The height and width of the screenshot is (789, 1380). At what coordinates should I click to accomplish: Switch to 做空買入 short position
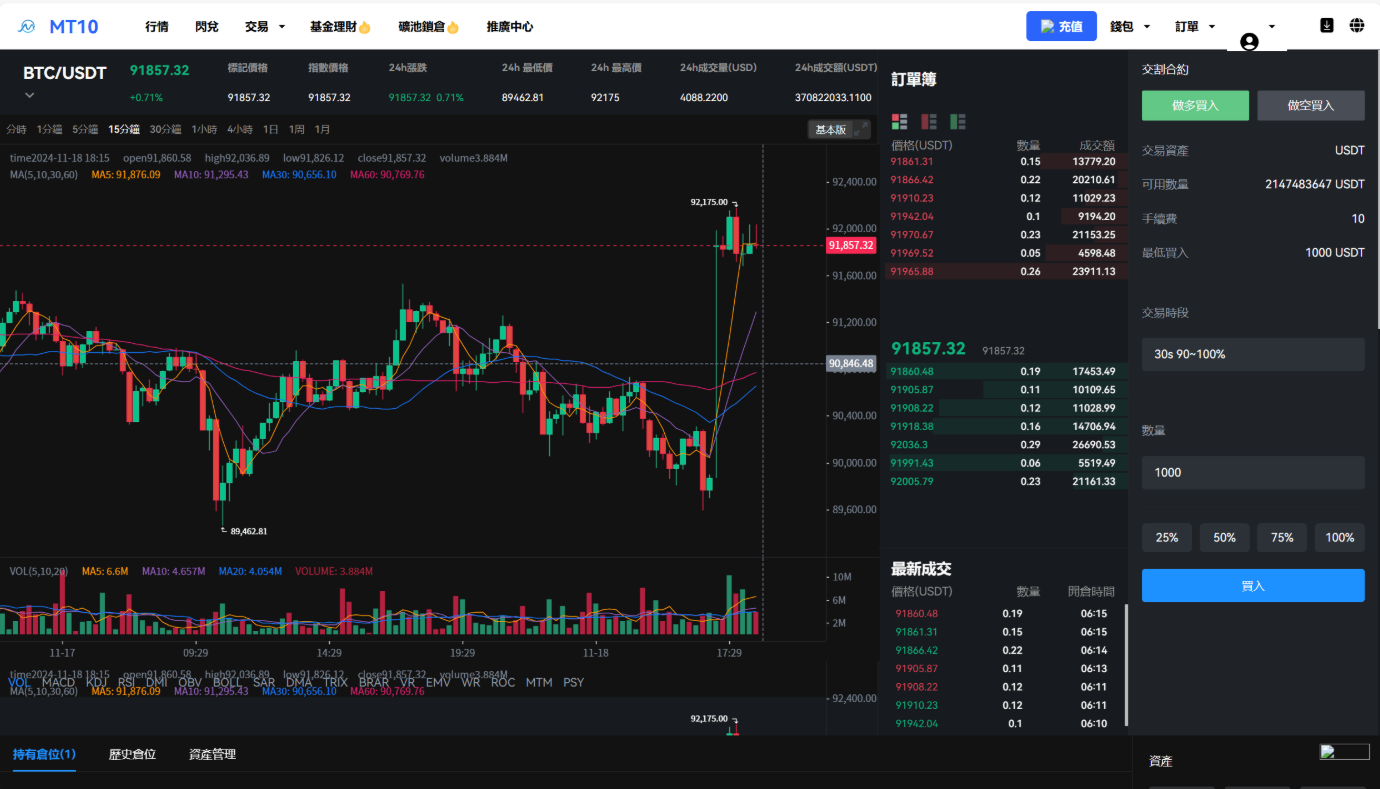coord(1310,105)
